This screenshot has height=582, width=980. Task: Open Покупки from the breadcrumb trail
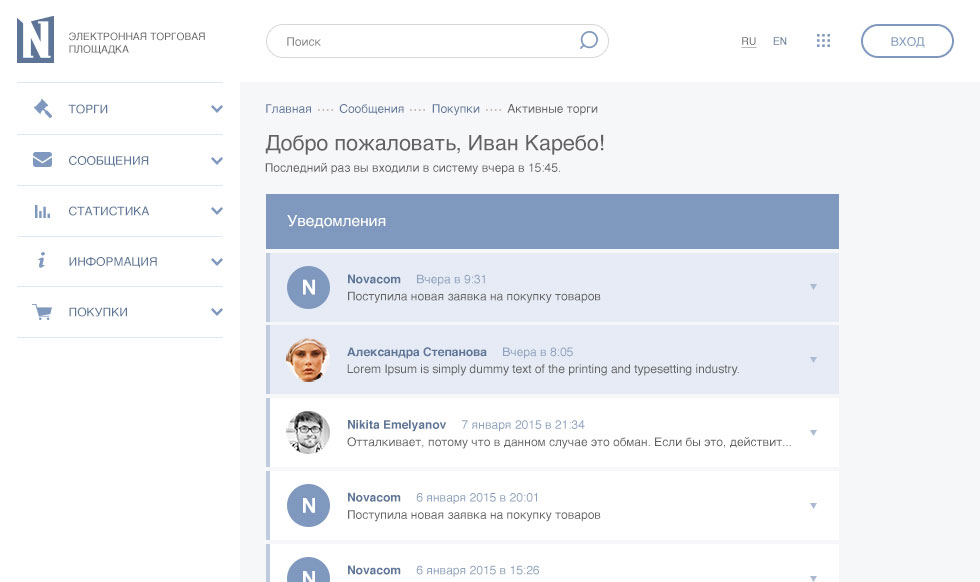click(x=455, y=108)
